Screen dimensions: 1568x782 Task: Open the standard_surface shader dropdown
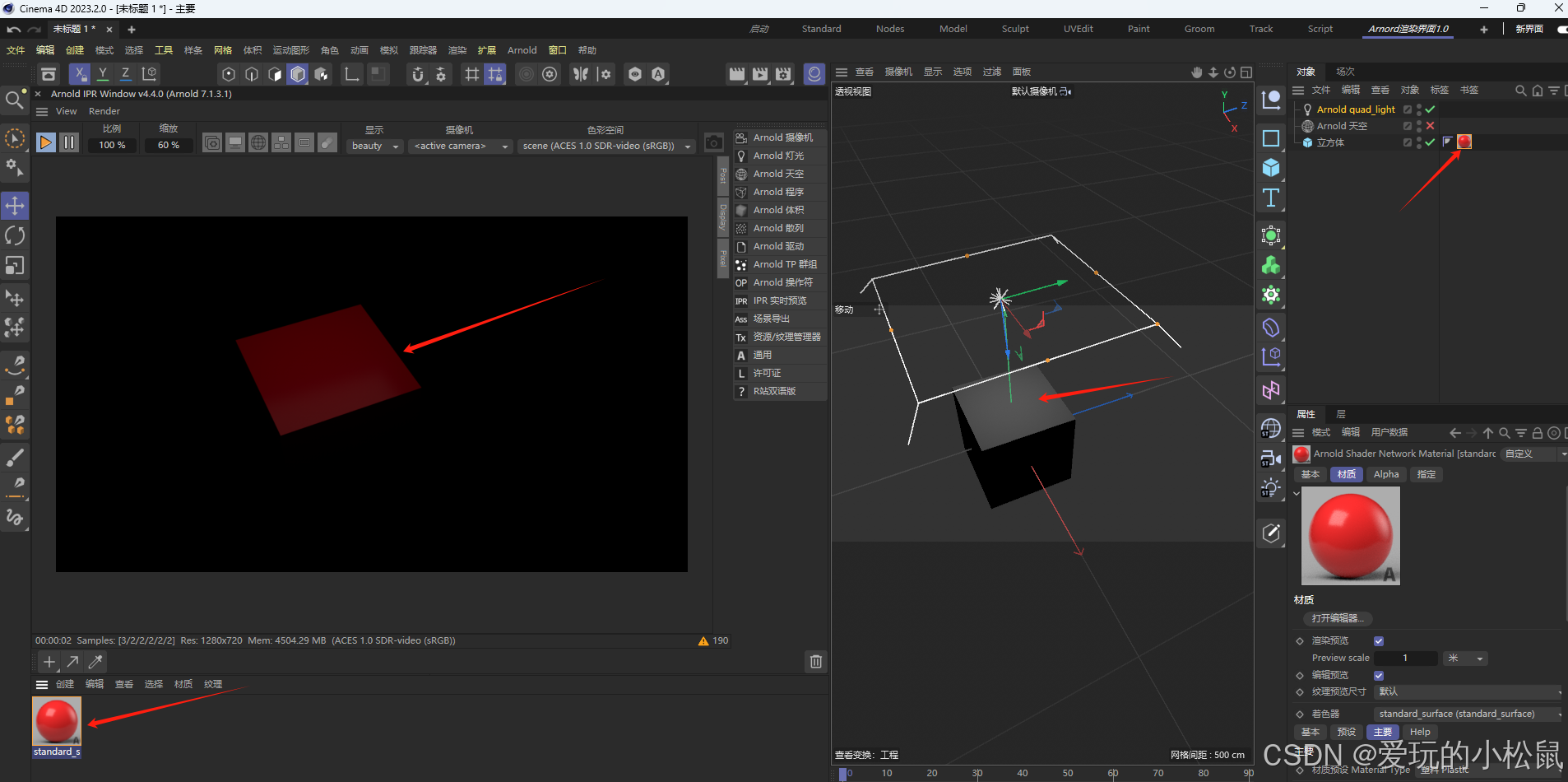pyautogui.click(x=1468, y=715)
